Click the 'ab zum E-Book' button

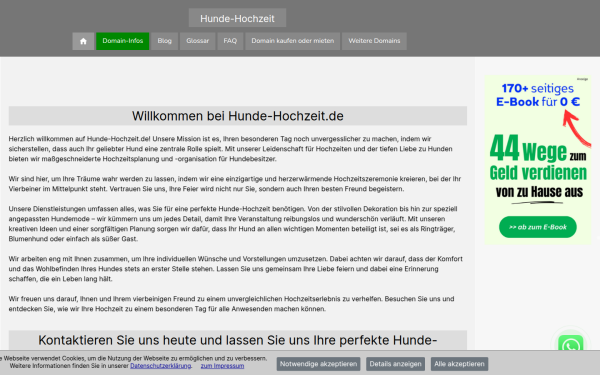538,227
